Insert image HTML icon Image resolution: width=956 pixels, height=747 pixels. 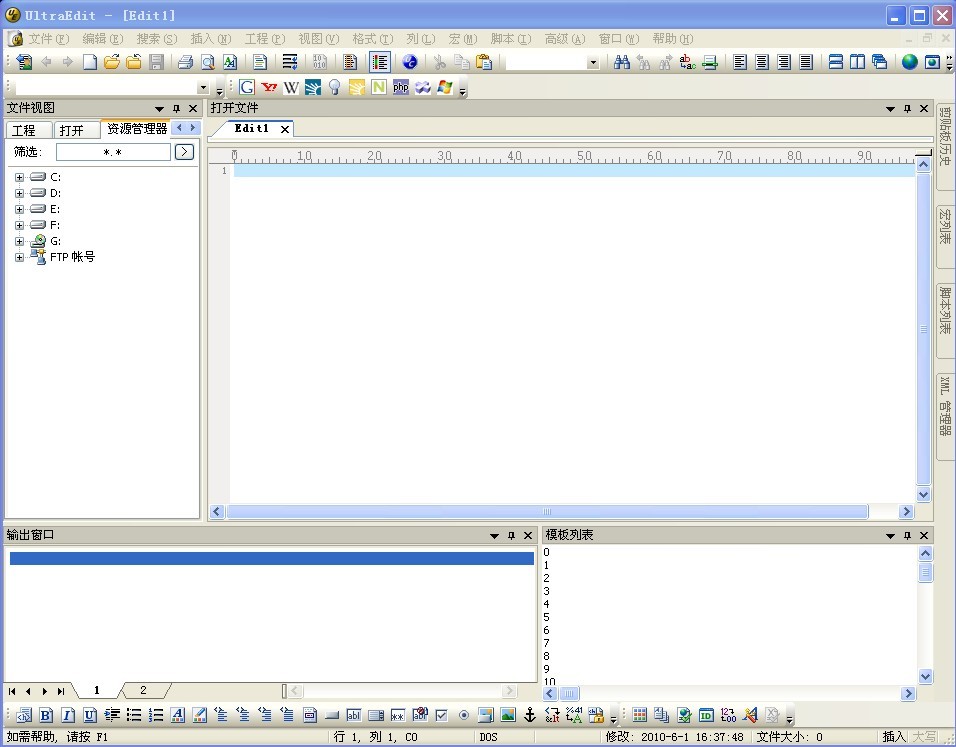coord(507,715)
